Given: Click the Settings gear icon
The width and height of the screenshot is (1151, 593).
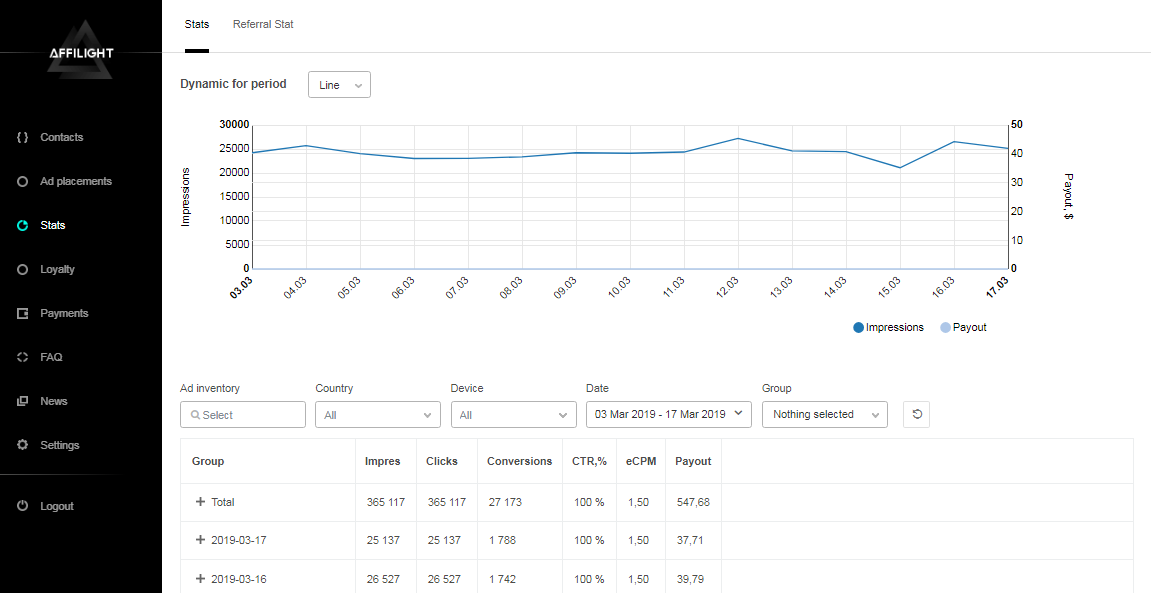Looking at the screenshot, I should [23, 445].
